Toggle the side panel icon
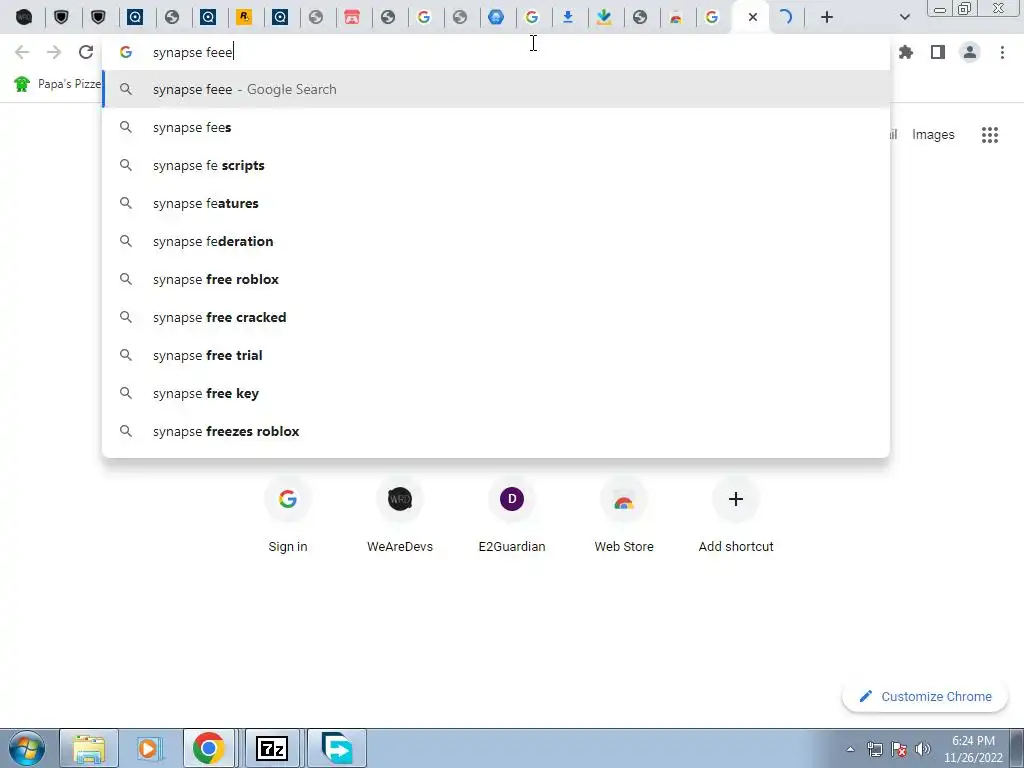Screen dimensions: 1024x768 (x=938, y=52)
